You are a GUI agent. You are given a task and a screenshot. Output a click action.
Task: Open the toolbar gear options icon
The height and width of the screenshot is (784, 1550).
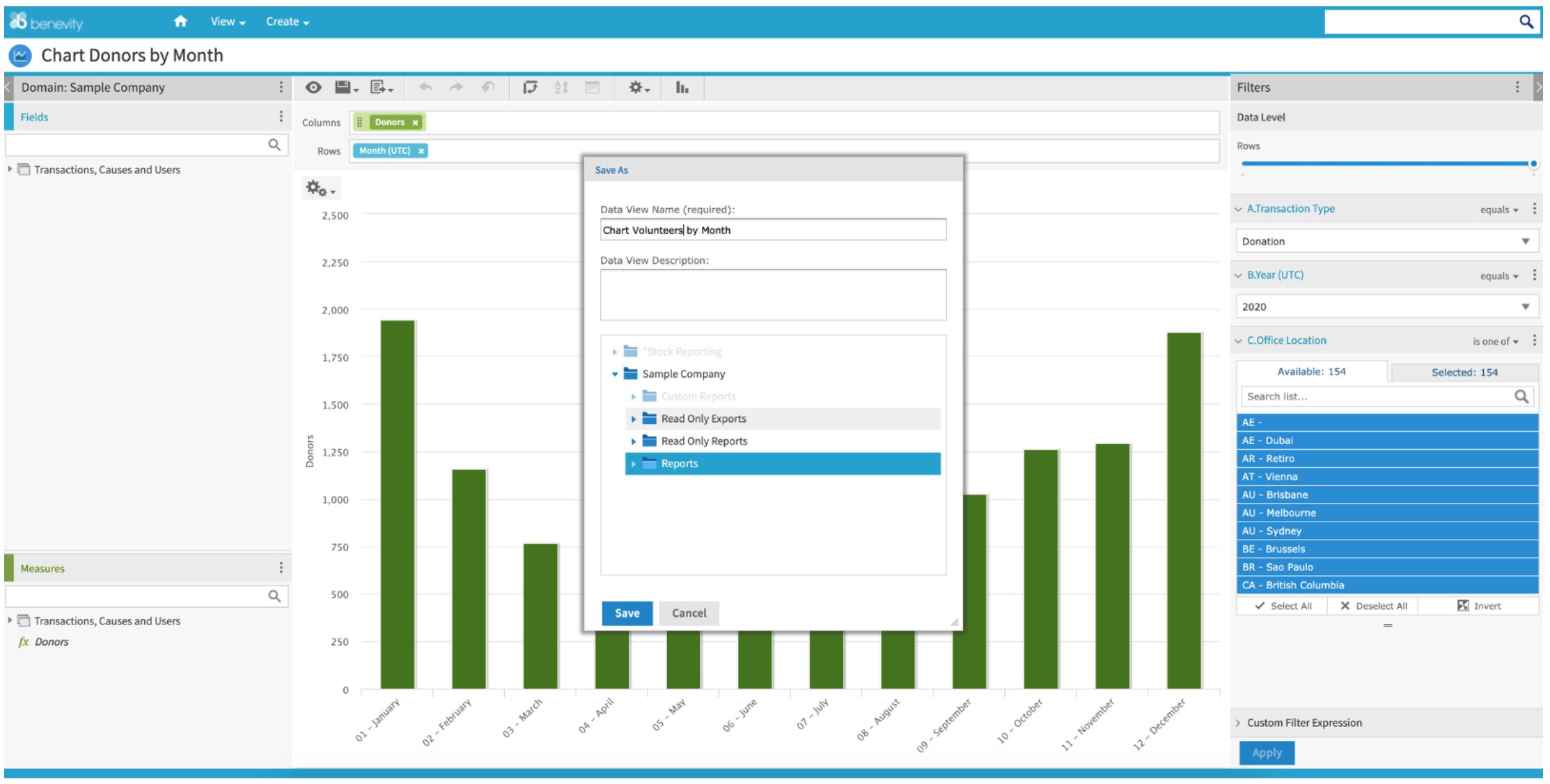pos(639,87)
